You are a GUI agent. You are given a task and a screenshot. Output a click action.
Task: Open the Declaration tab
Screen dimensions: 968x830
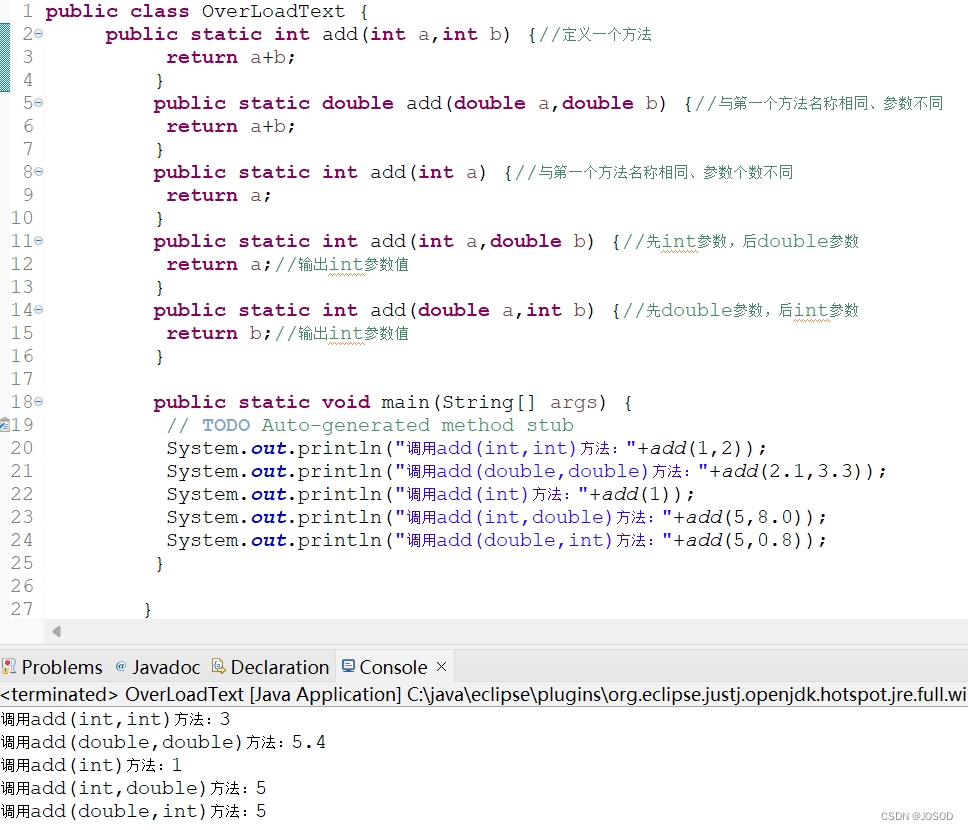tap(270, 667)
